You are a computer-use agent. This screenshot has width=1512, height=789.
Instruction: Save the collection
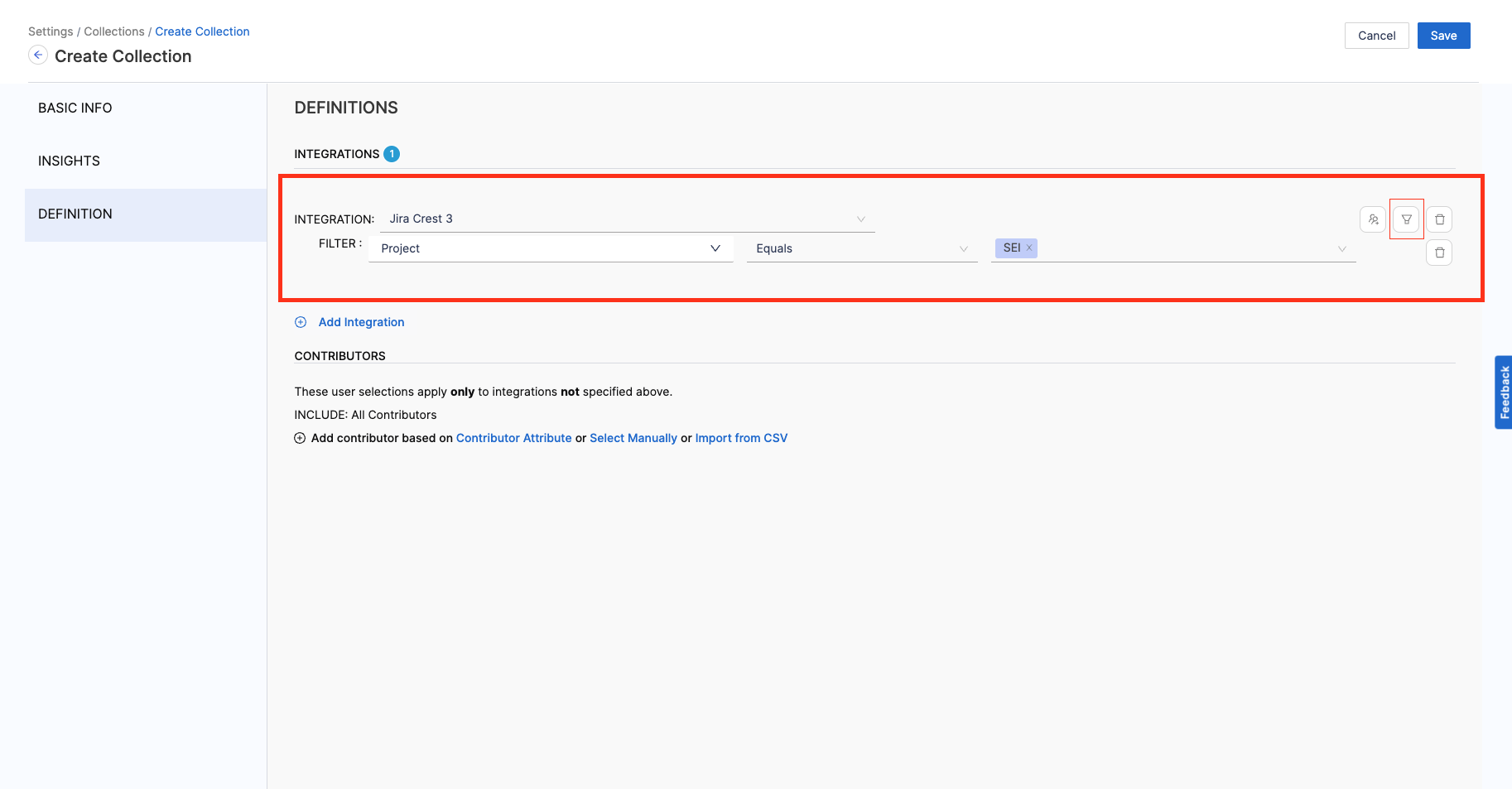(1443, 36)
